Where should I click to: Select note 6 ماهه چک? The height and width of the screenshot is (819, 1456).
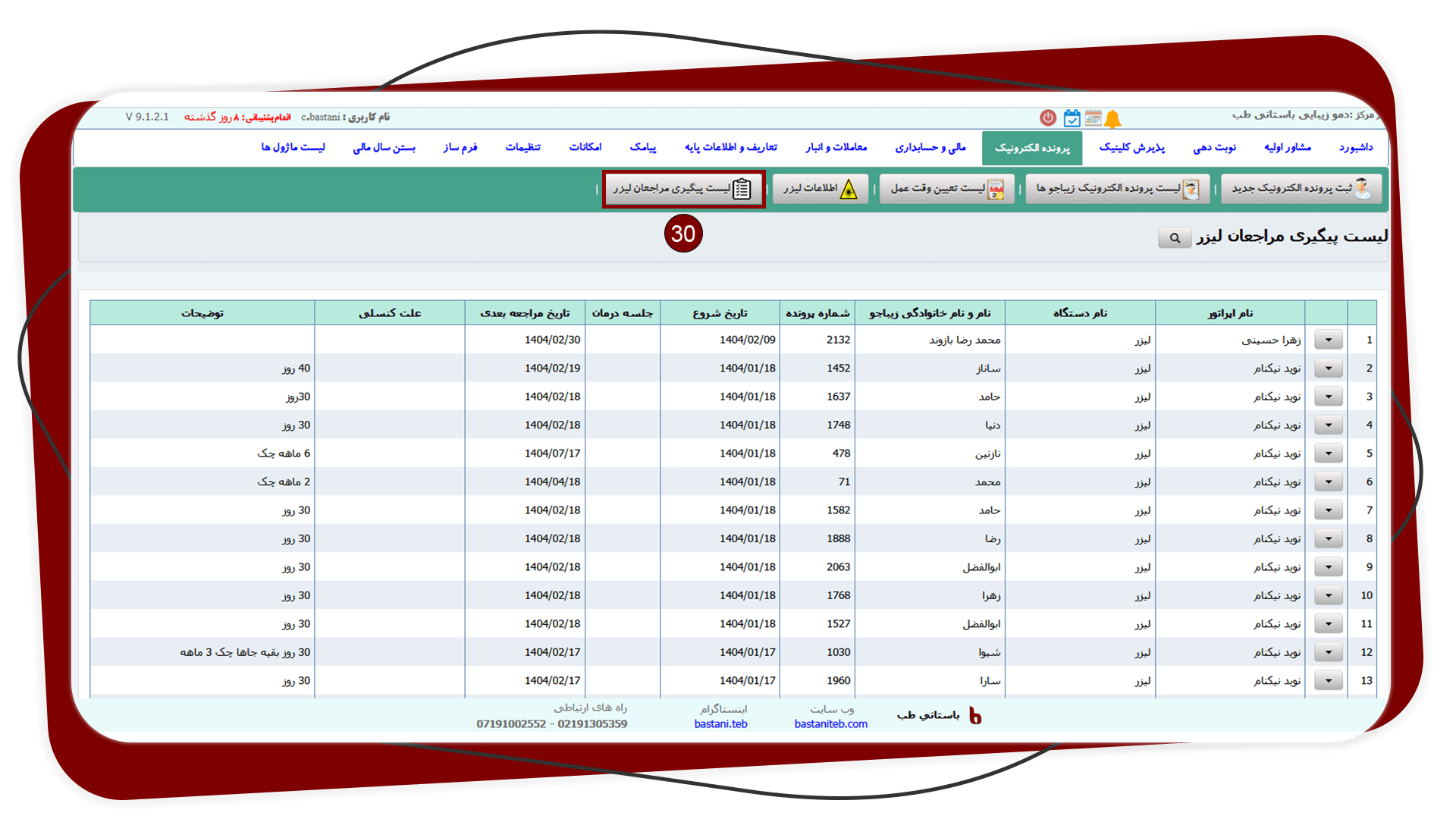(x=284, y=453)
